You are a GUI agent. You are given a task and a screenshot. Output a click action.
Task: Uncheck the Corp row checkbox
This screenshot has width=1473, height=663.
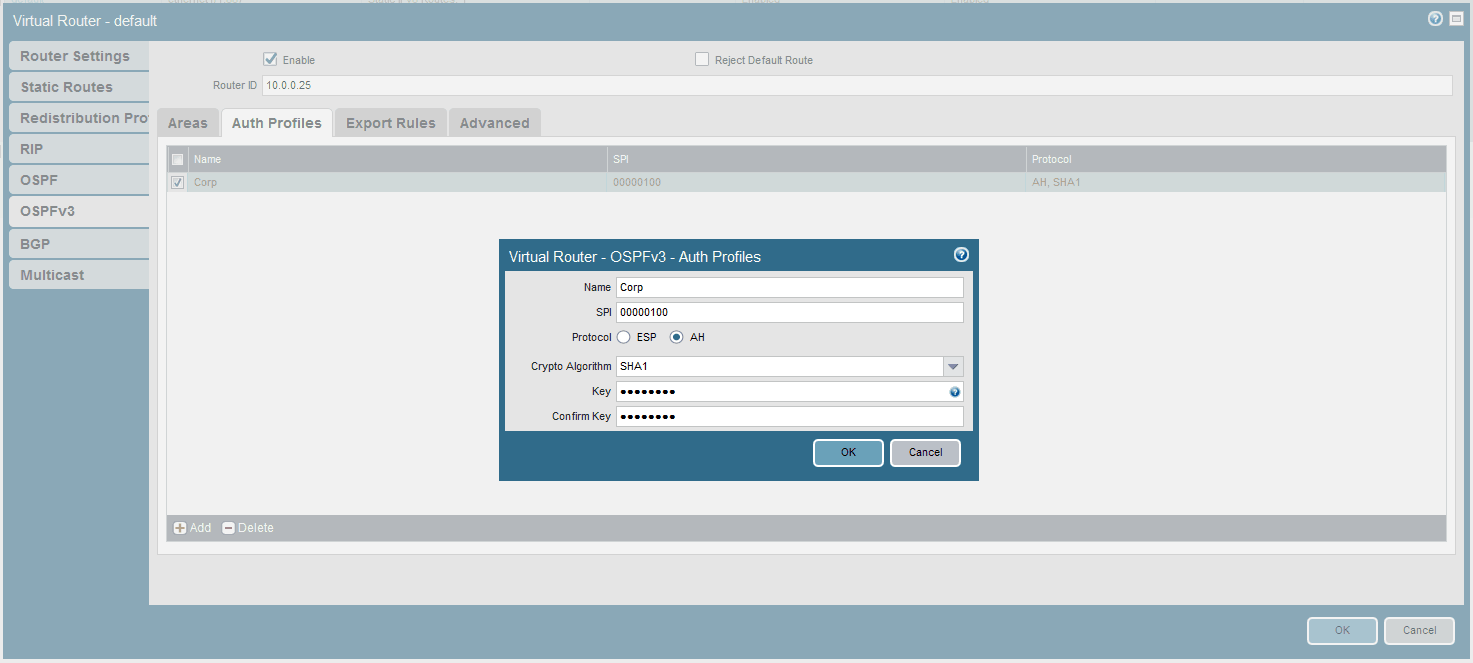(177, 182)
